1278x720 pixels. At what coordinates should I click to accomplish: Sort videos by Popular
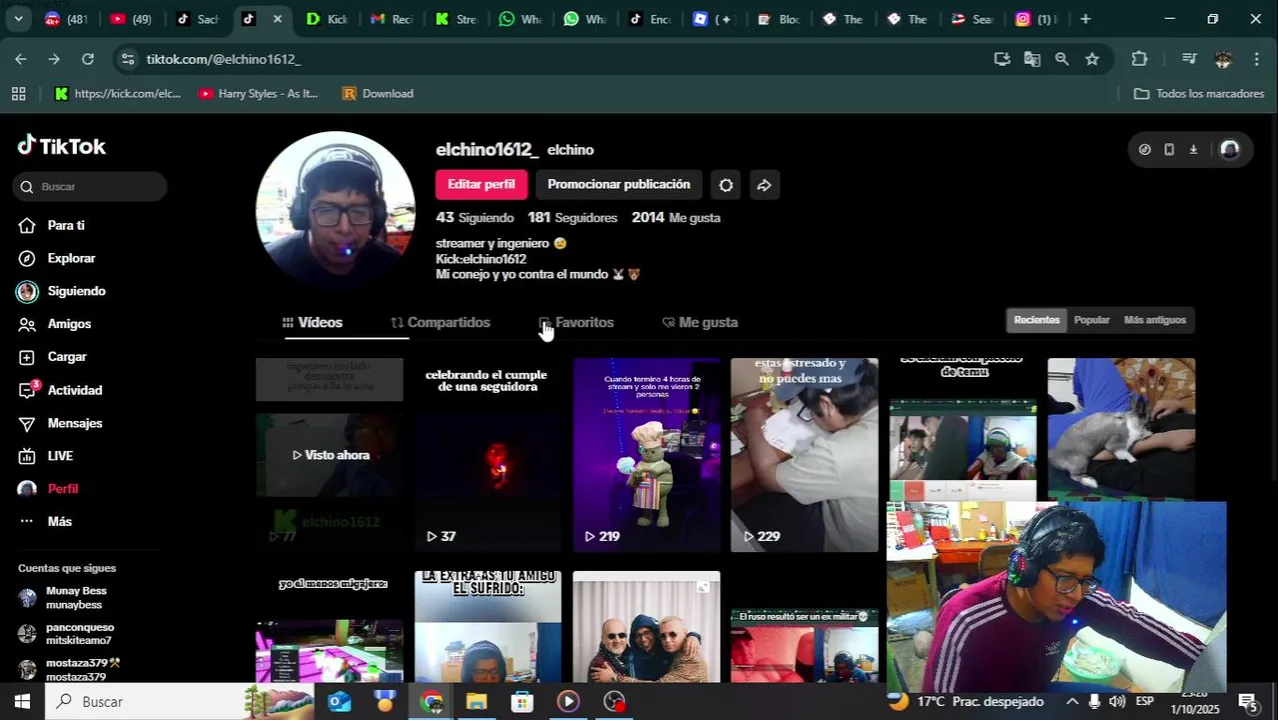tap(1091, 320)
